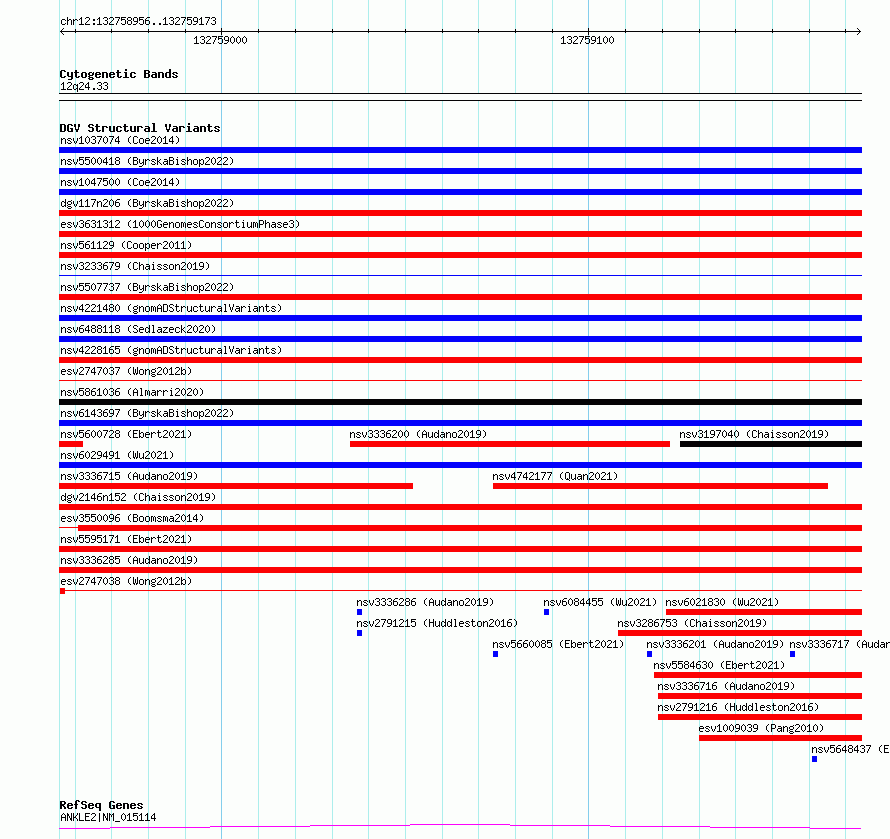Click the left arrow of the ruler

pyautogui.click(x=62, y=32)
